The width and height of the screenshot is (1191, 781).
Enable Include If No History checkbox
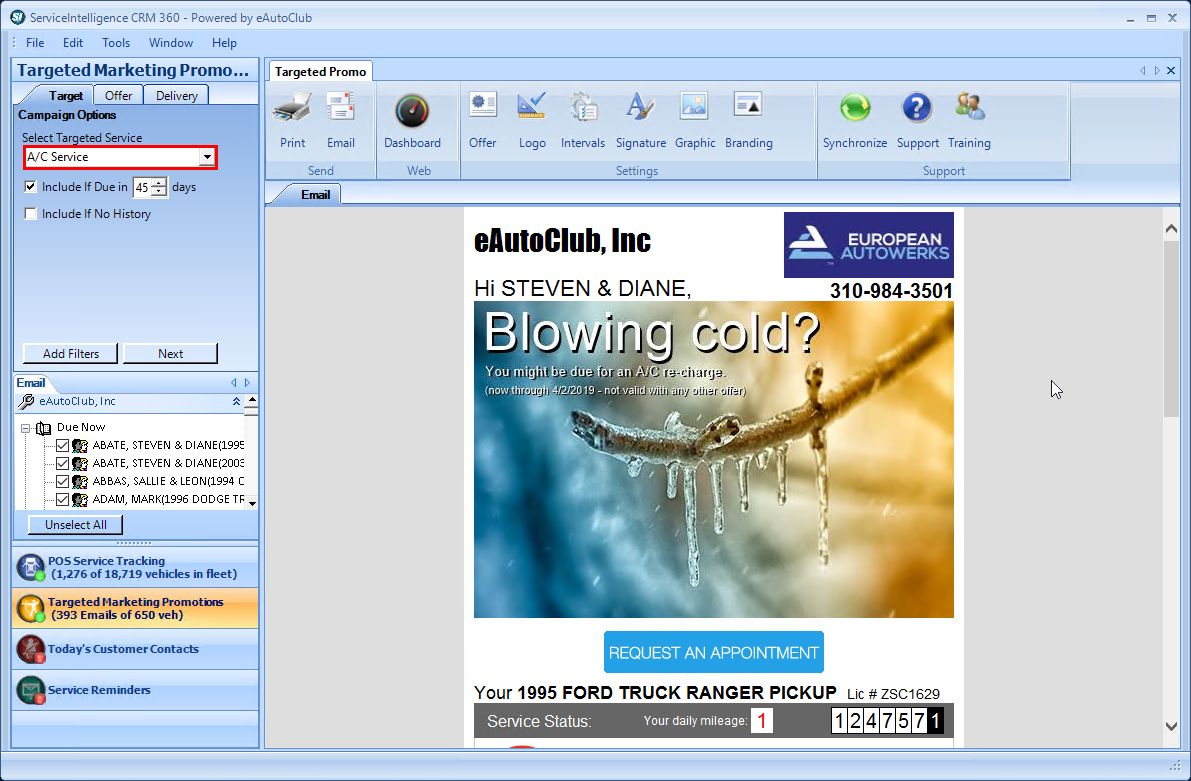click(x=30, y=213)
